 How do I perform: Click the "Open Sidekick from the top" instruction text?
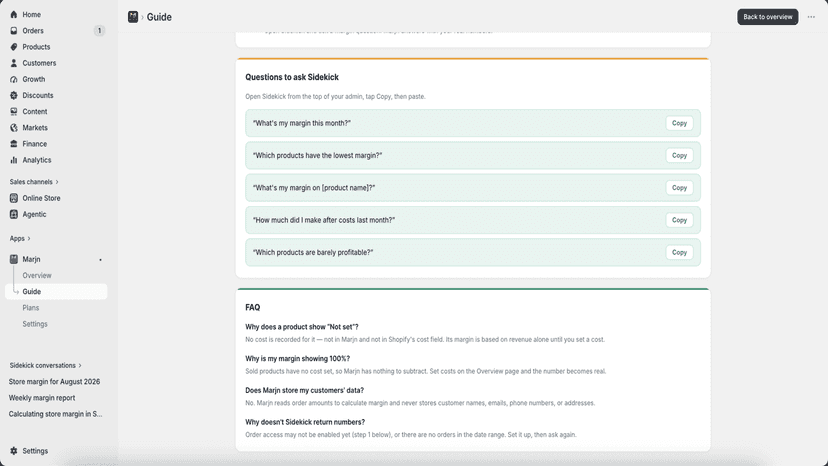coord(335,97)
